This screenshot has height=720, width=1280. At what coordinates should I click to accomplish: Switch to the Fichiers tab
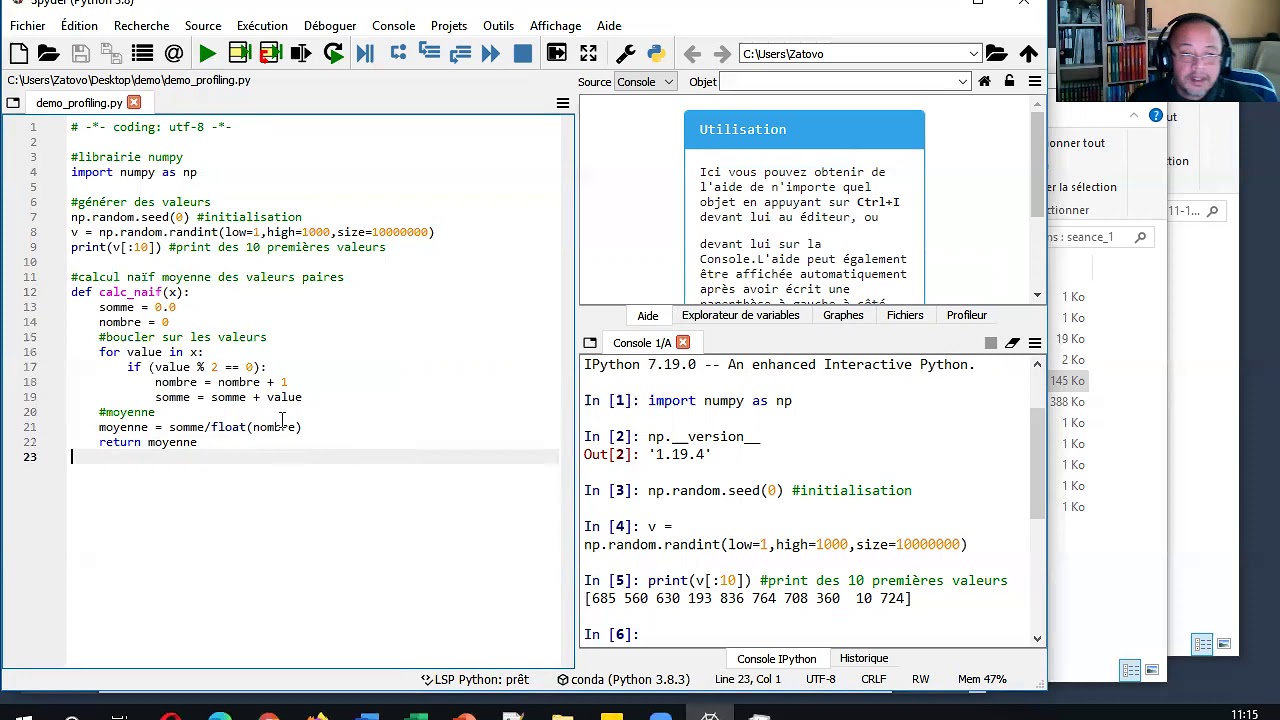pos(905,315)
